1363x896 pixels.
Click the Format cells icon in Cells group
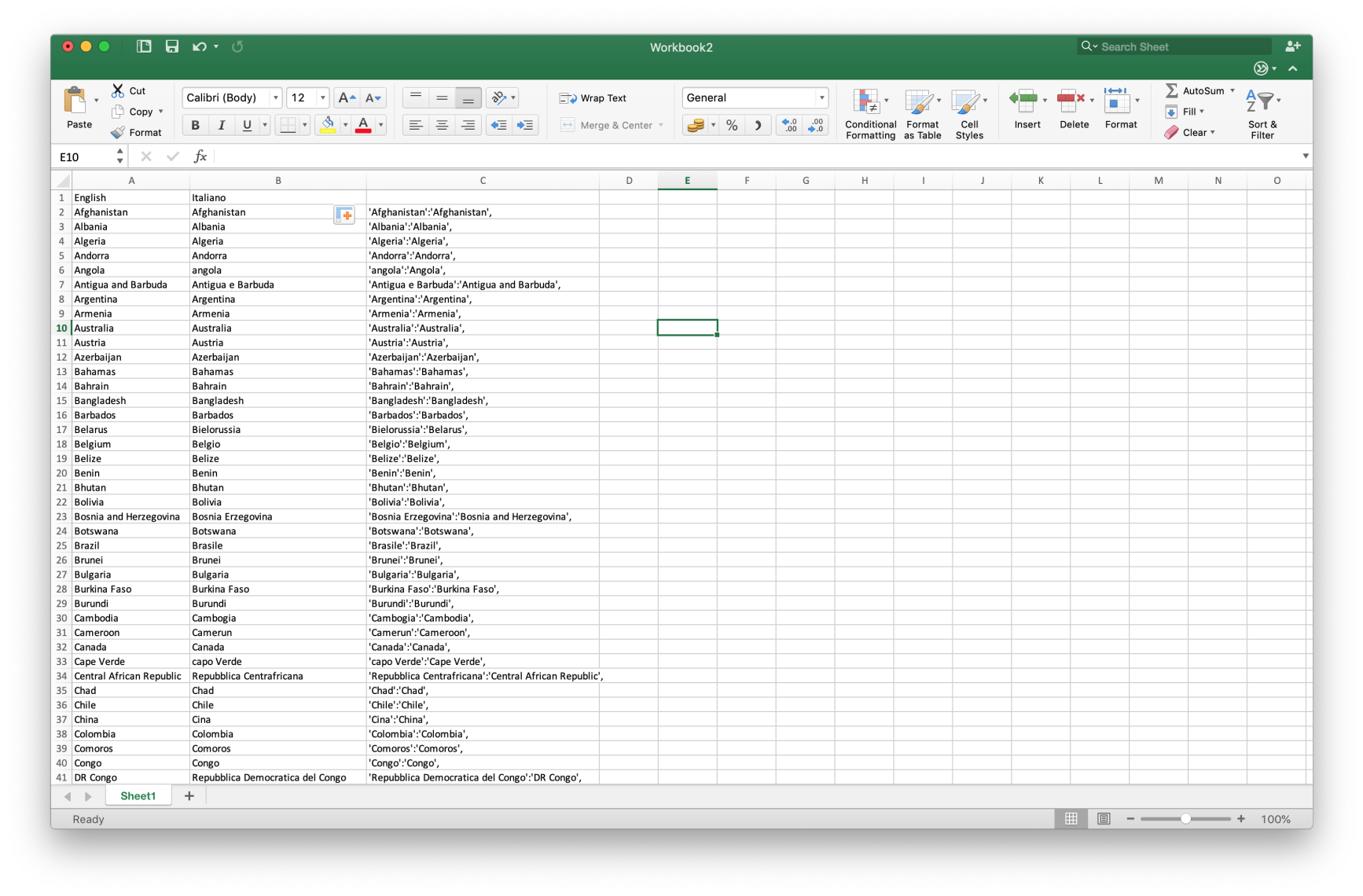(x=1116, y=99)
